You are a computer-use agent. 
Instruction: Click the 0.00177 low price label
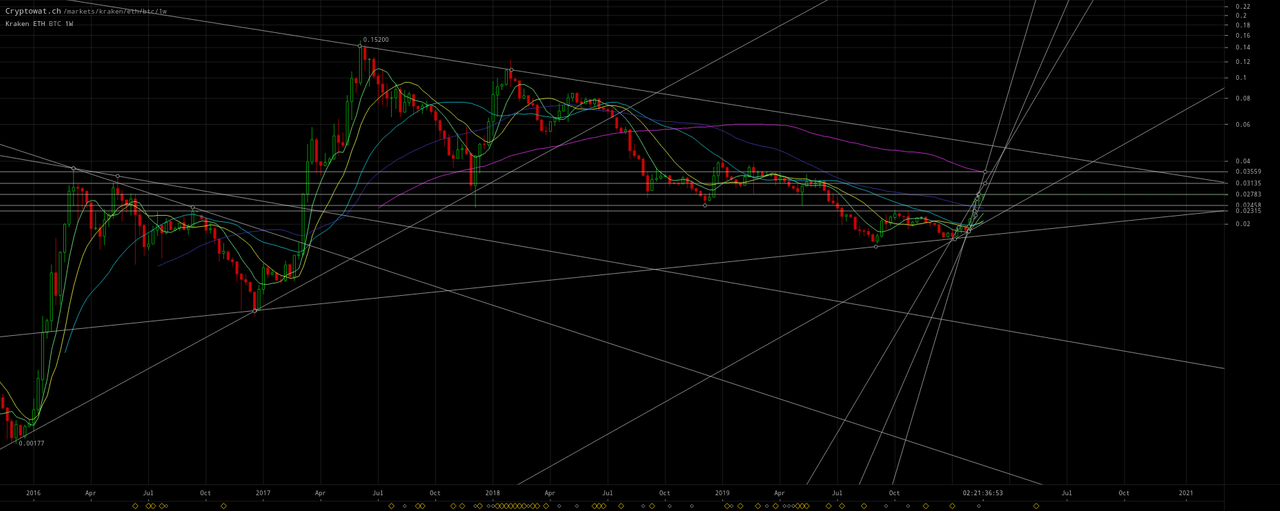[x=31, y=443]
